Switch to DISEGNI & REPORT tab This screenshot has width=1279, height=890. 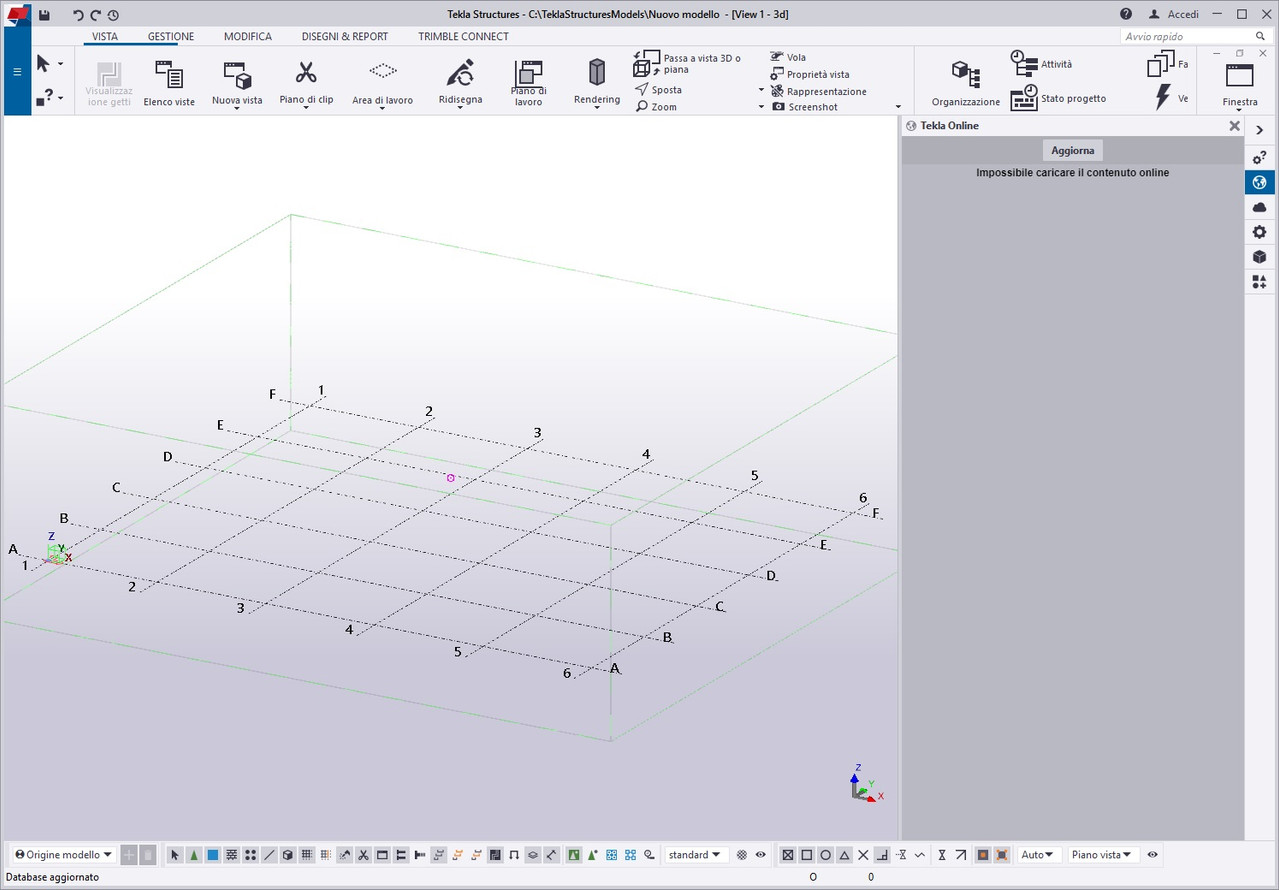click(x=345, y=36)
